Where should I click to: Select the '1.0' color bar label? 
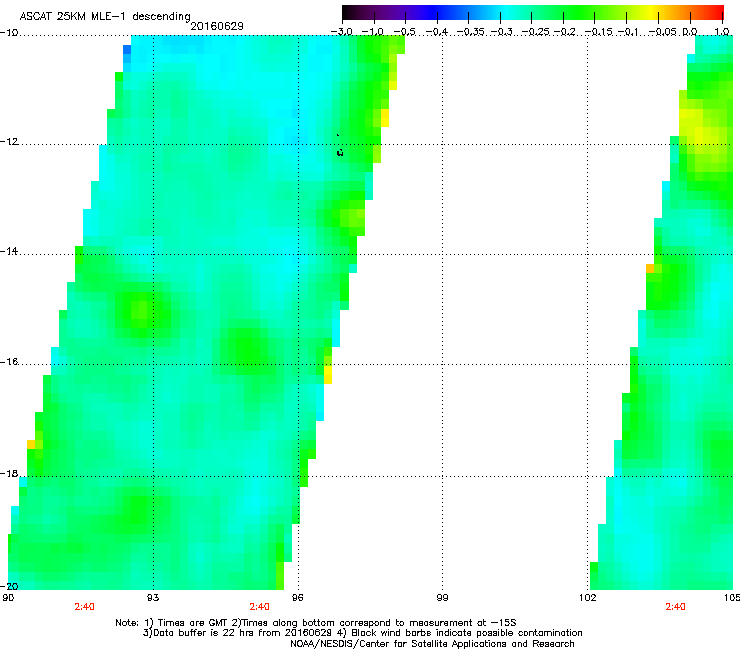pyautogui.click(x=722, y=32)
